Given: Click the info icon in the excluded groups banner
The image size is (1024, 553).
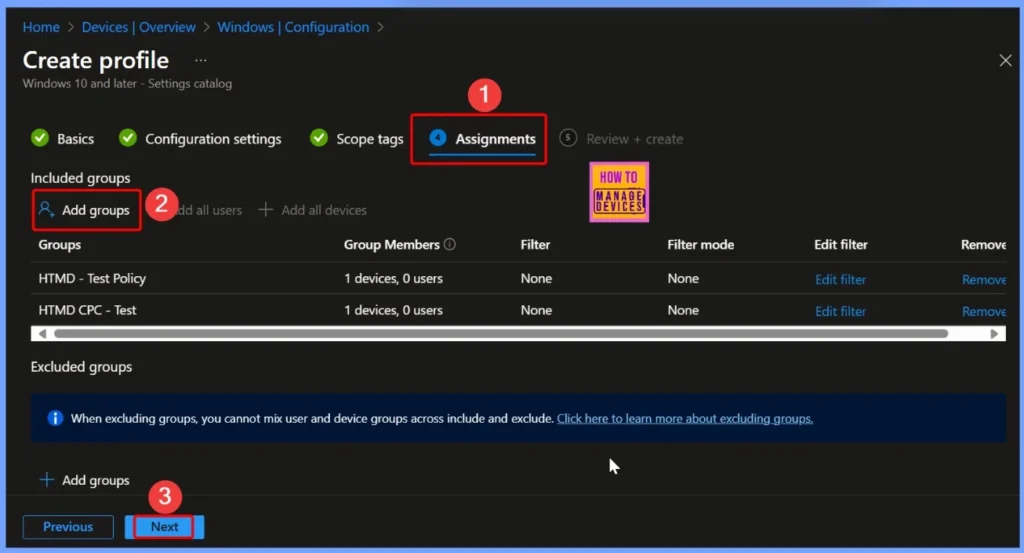Looking at the screenshot, I should [55, 418].
